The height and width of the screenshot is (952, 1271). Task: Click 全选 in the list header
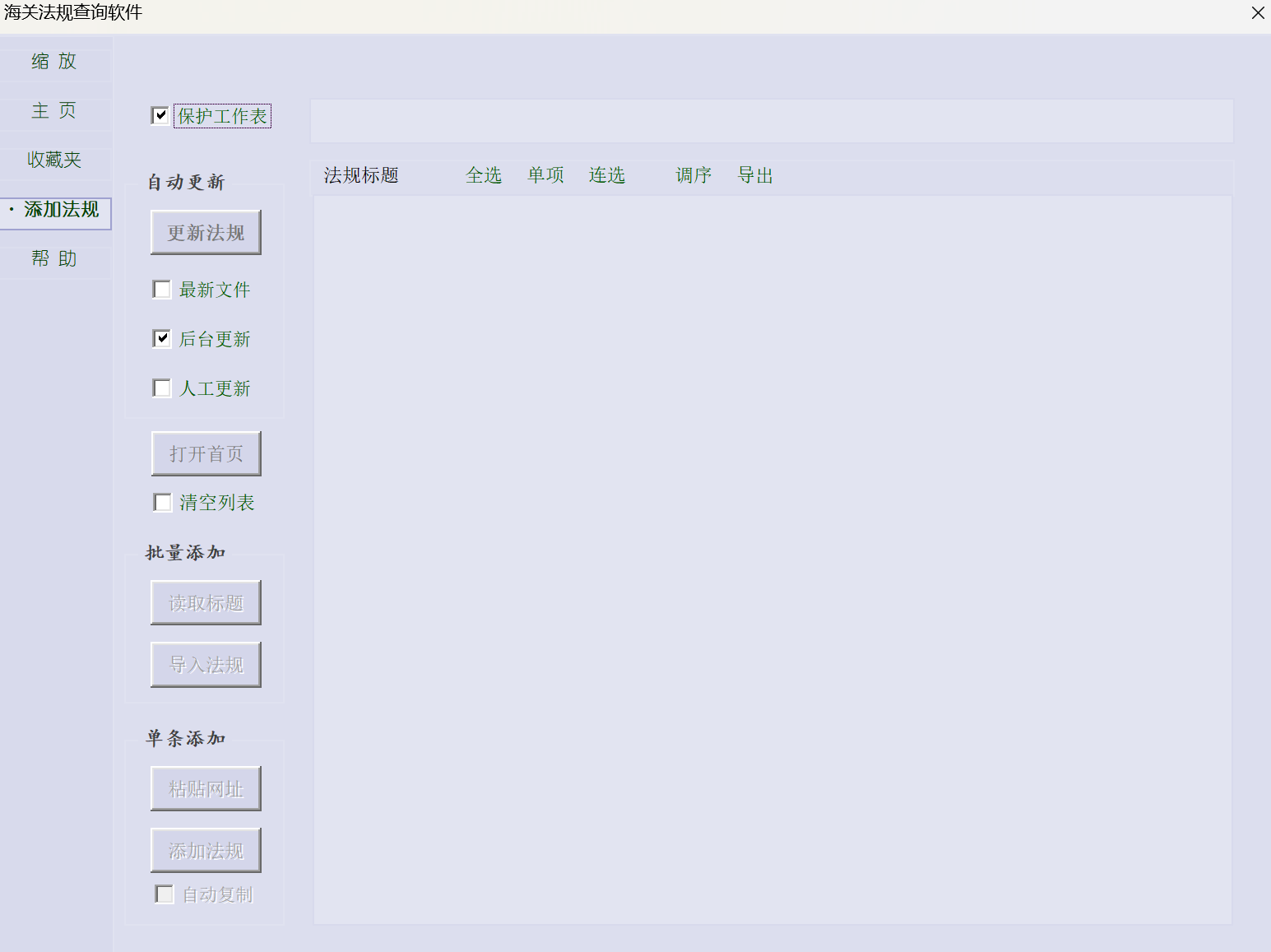(484, 175)
